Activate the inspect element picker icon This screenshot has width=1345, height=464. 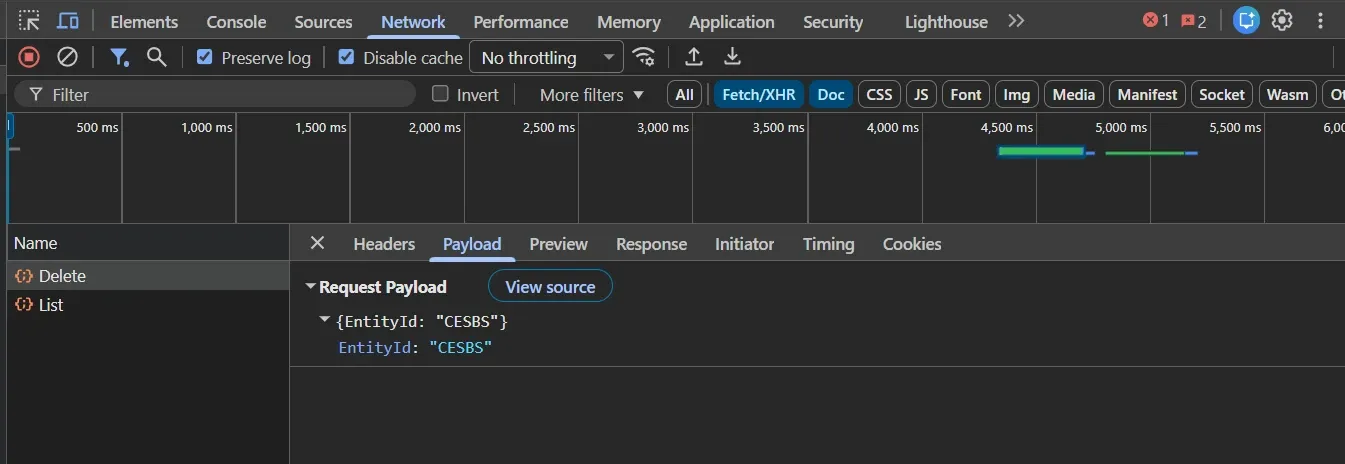pos(29,21)
